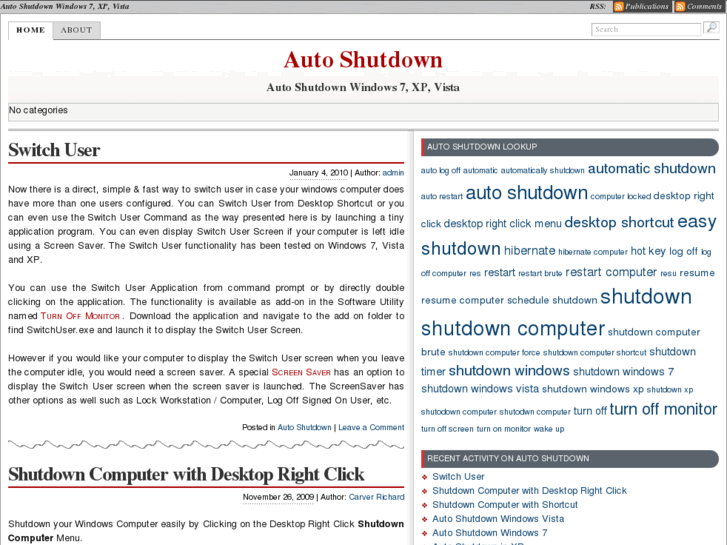Open Auto Shutdown Windows Vista recent link
This screenshot has width=727, height=545.
tap(498, 519)
